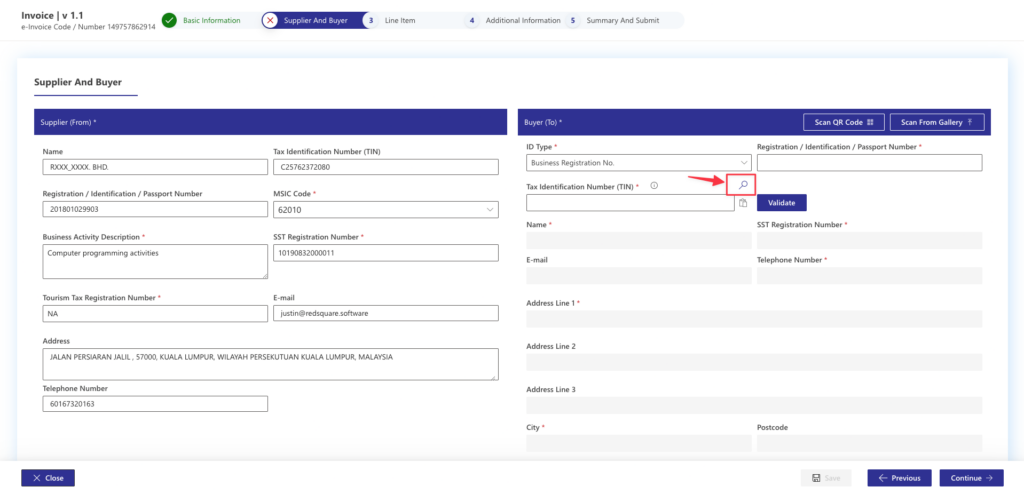Viewport: 1024px width, 495px height.
Task: Click the Close button
Action: pos(48,478)
